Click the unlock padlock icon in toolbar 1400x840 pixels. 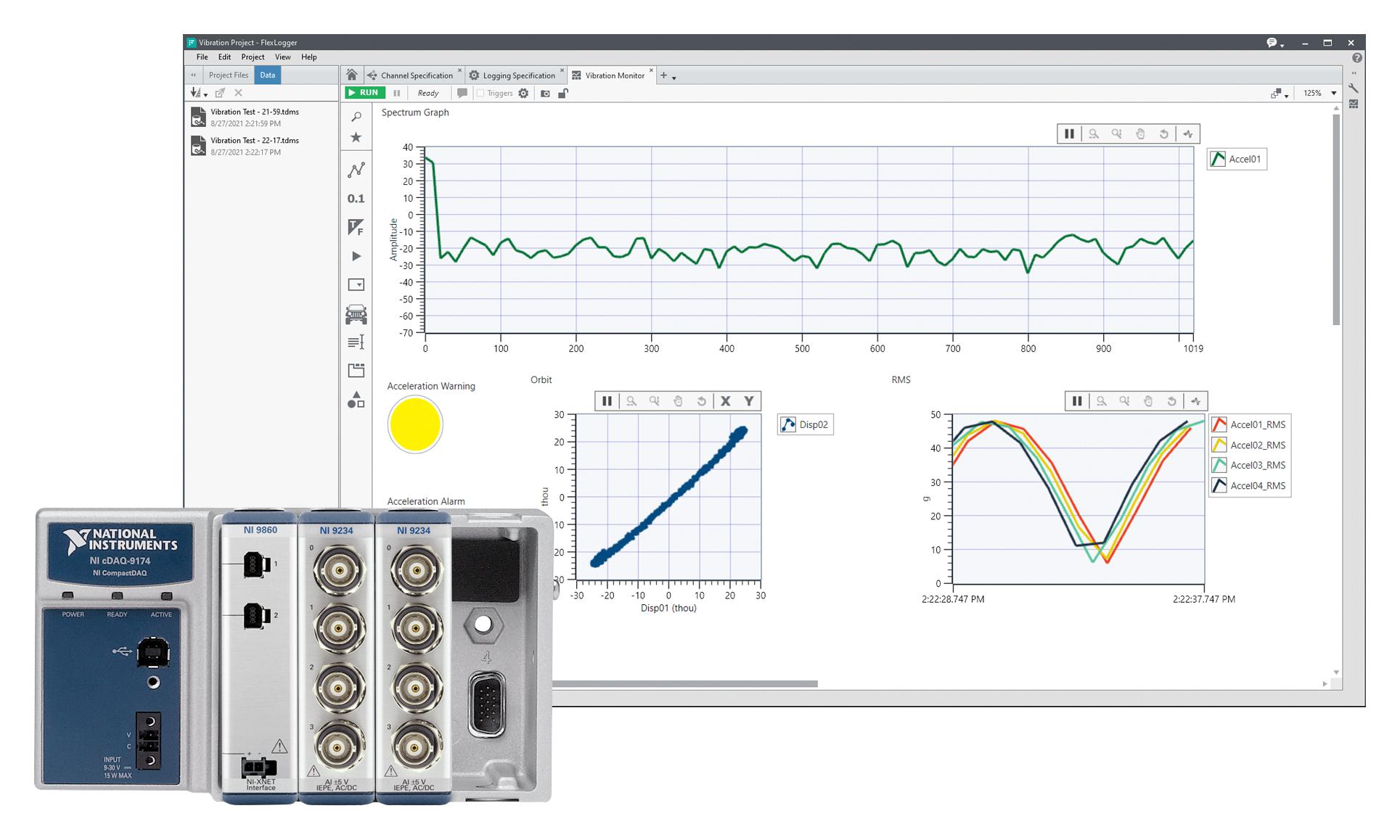(x=562, y=93)
